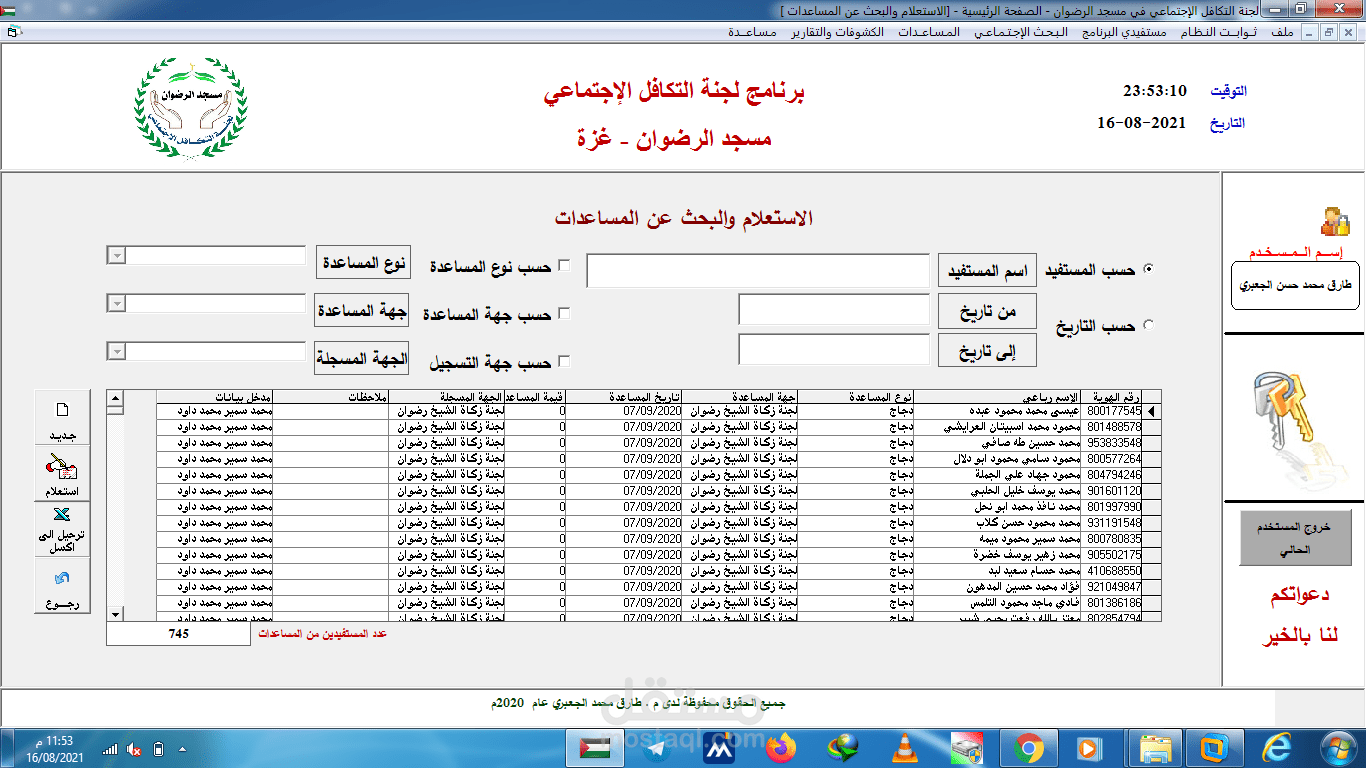1366x768 pixels.
Task: Open the جهة المساعدة dropdown arrow
Action: point(117,303)
